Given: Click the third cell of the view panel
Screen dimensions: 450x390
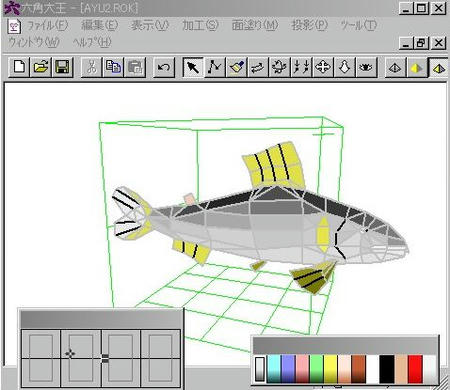Looking at the screenshot, I should (121, 358).
